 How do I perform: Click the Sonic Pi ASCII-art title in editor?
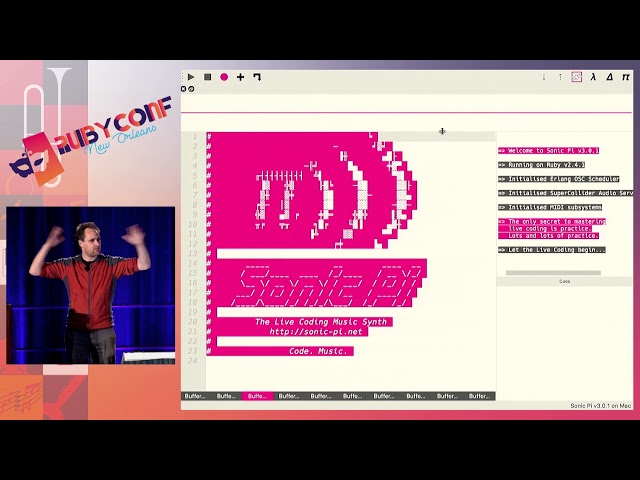pyautogui.click(x=326, y=284)
